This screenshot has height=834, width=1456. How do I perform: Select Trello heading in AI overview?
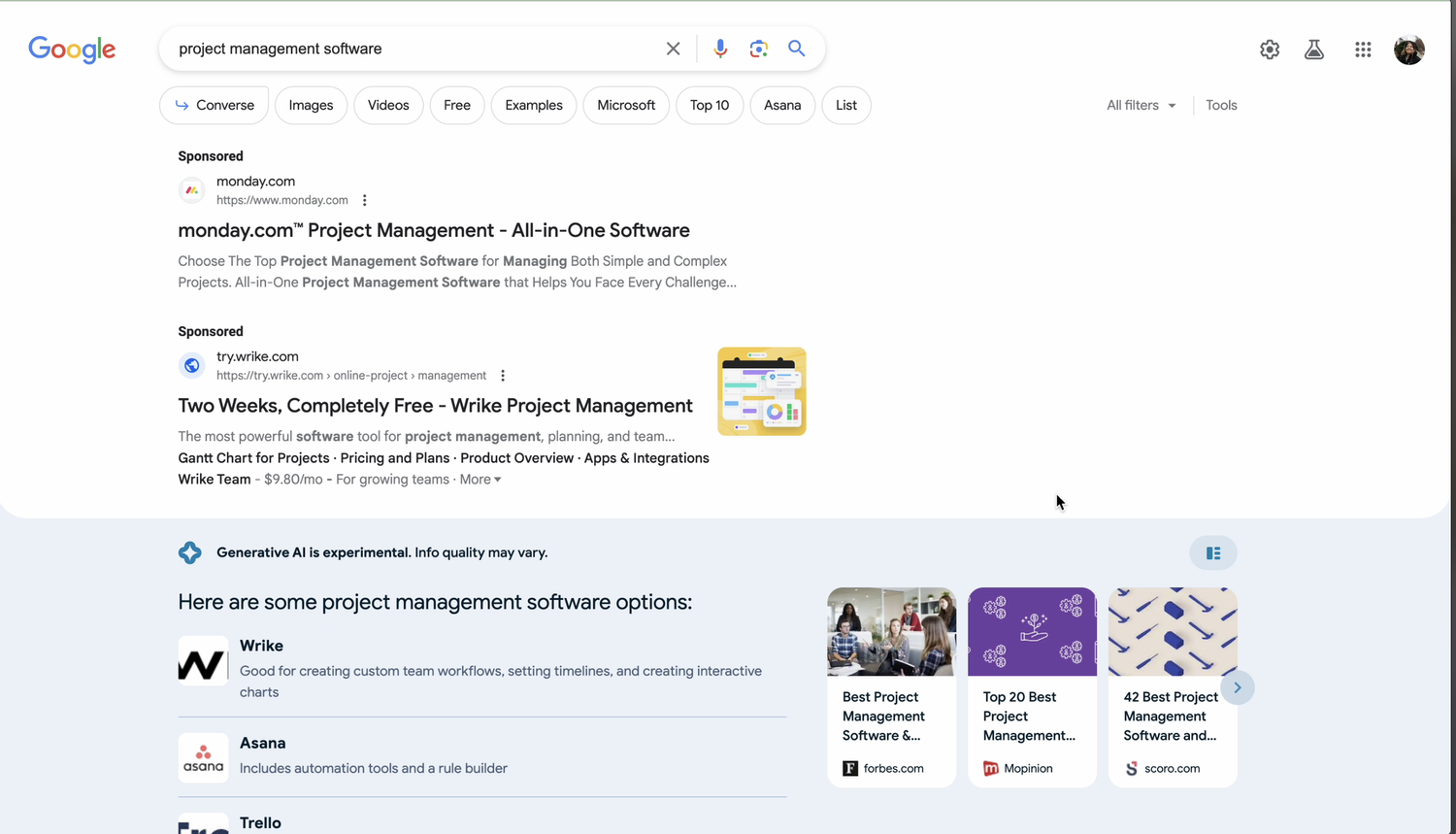(x=260, y=822)
